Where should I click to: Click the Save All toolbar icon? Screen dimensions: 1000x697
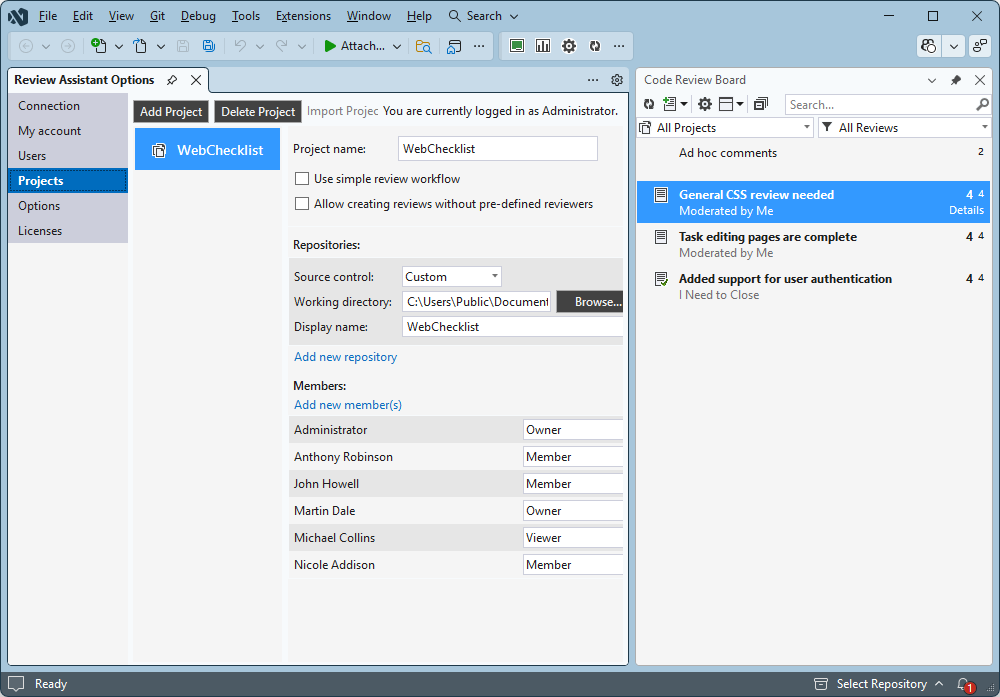pos(209,46)
